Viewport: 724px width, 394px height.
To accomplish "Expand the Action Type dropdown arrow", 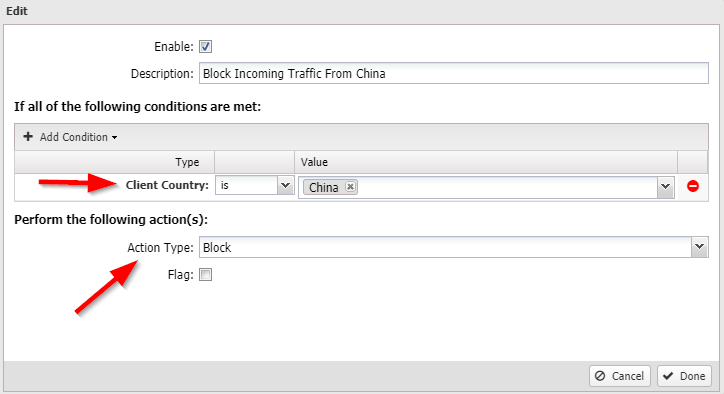I will 700,247.
